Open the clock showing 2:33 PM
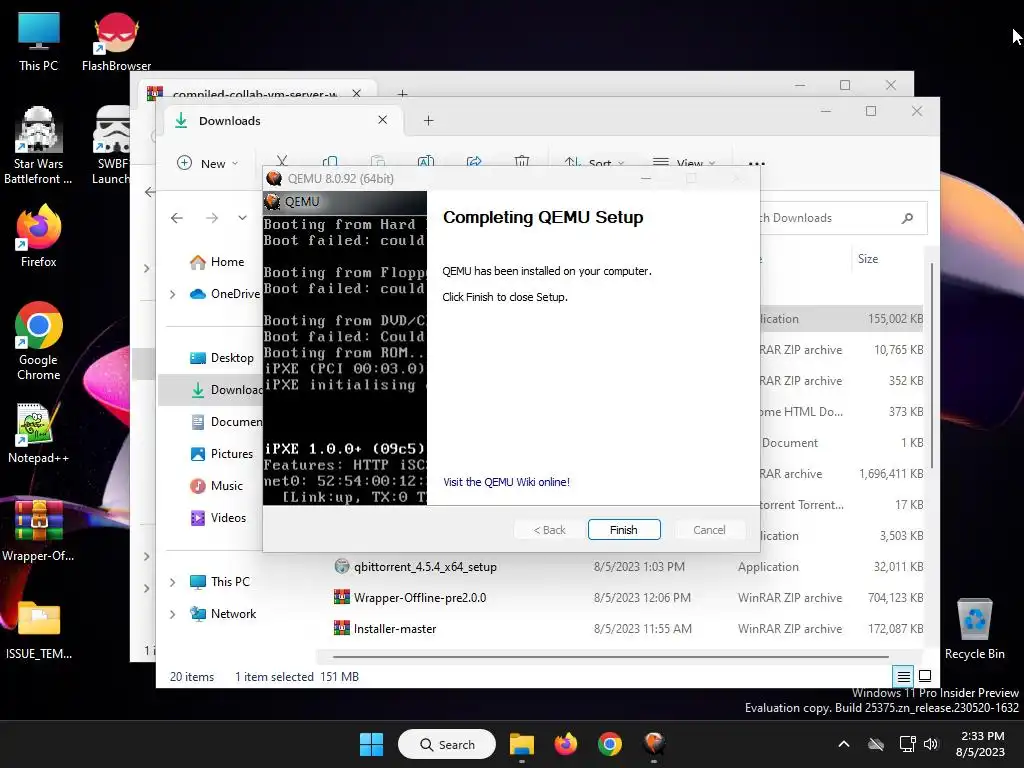Image resolution: width=1024 pixels, height=768 pixels. click(x=980, y=744)
